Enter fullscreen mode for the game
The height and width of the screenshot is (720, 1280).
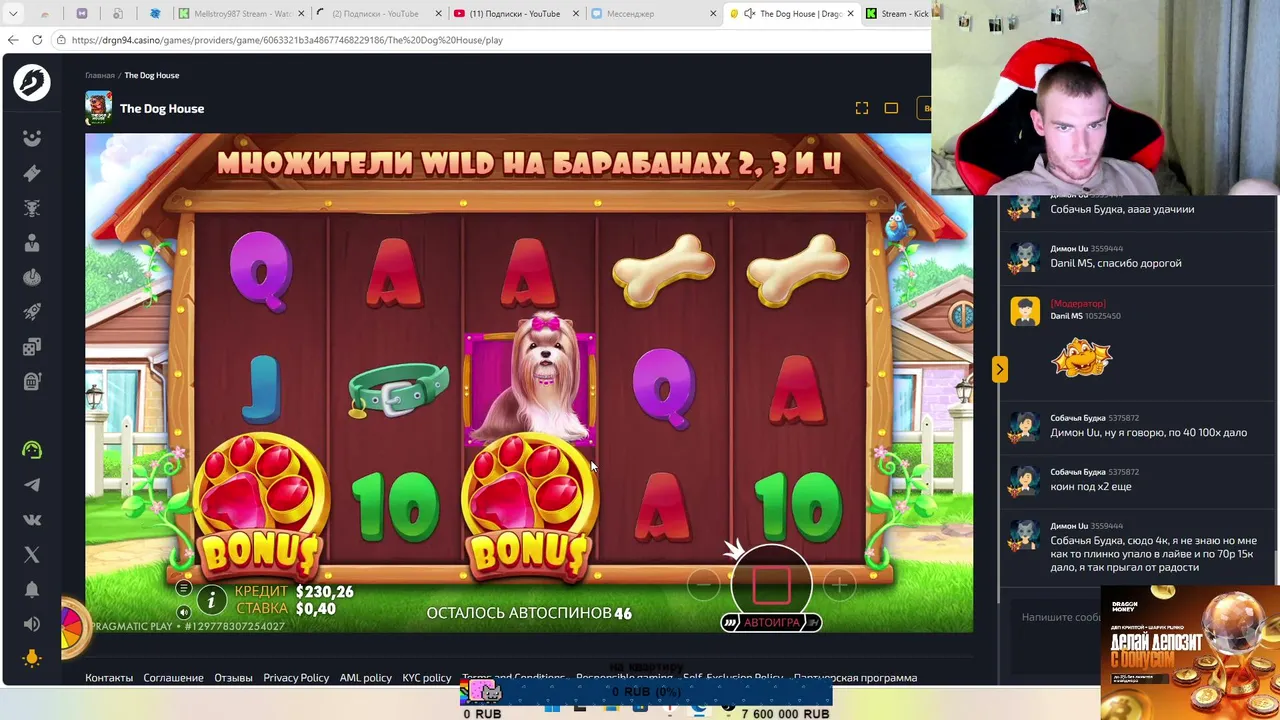[x=862, y=108]
